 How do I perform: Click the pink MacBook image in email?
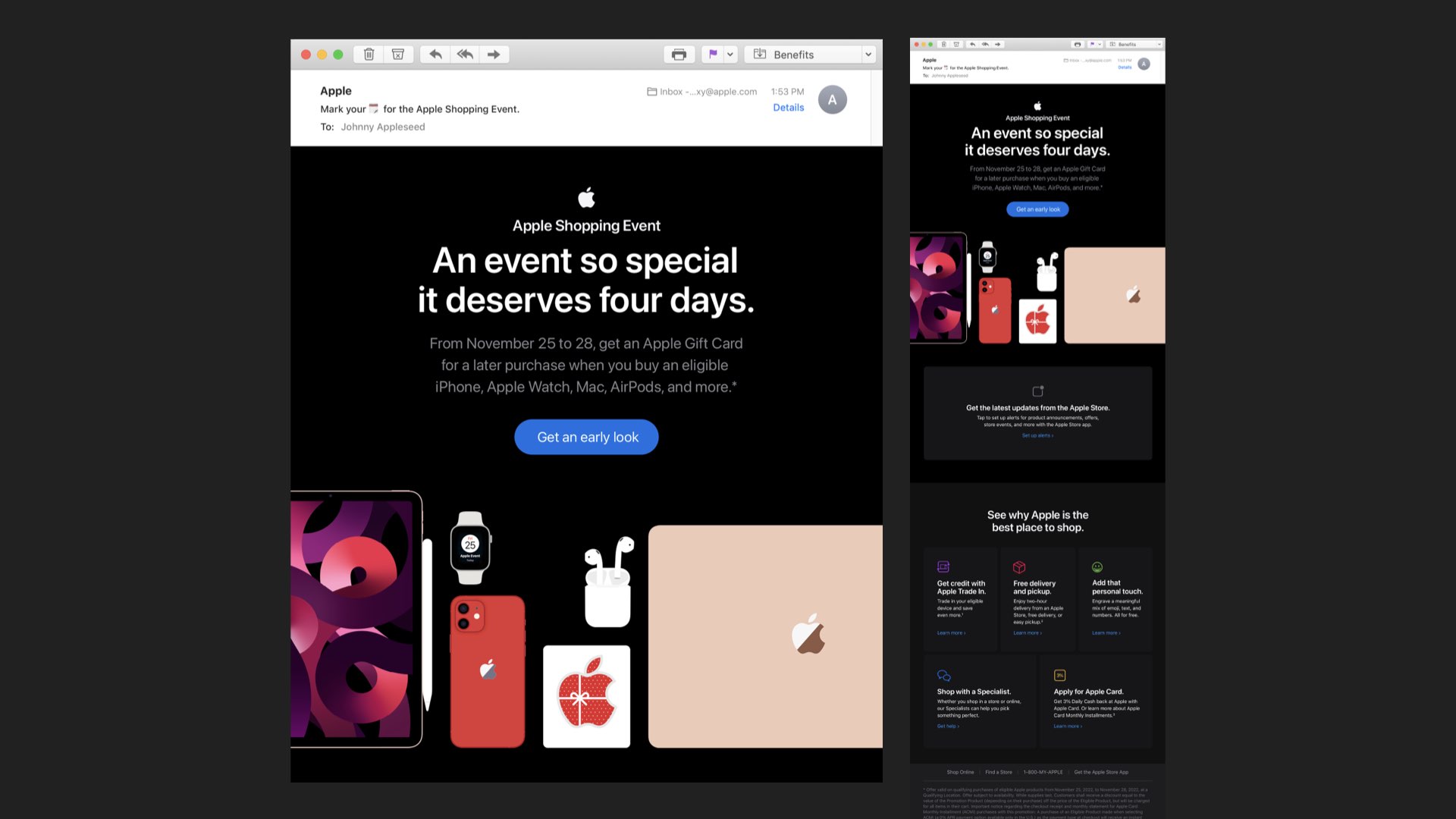pyautogui.click(x=764, y=635)
